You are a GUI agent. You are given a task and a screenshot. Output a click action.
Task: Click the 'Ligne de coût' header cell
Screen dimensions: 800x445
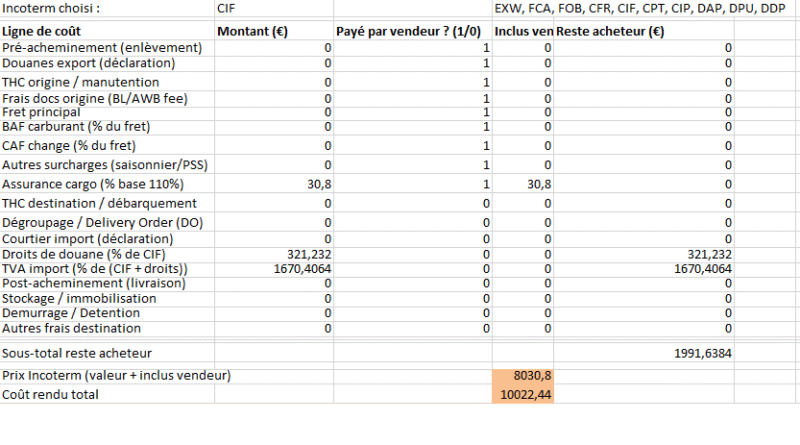[107, 31]
